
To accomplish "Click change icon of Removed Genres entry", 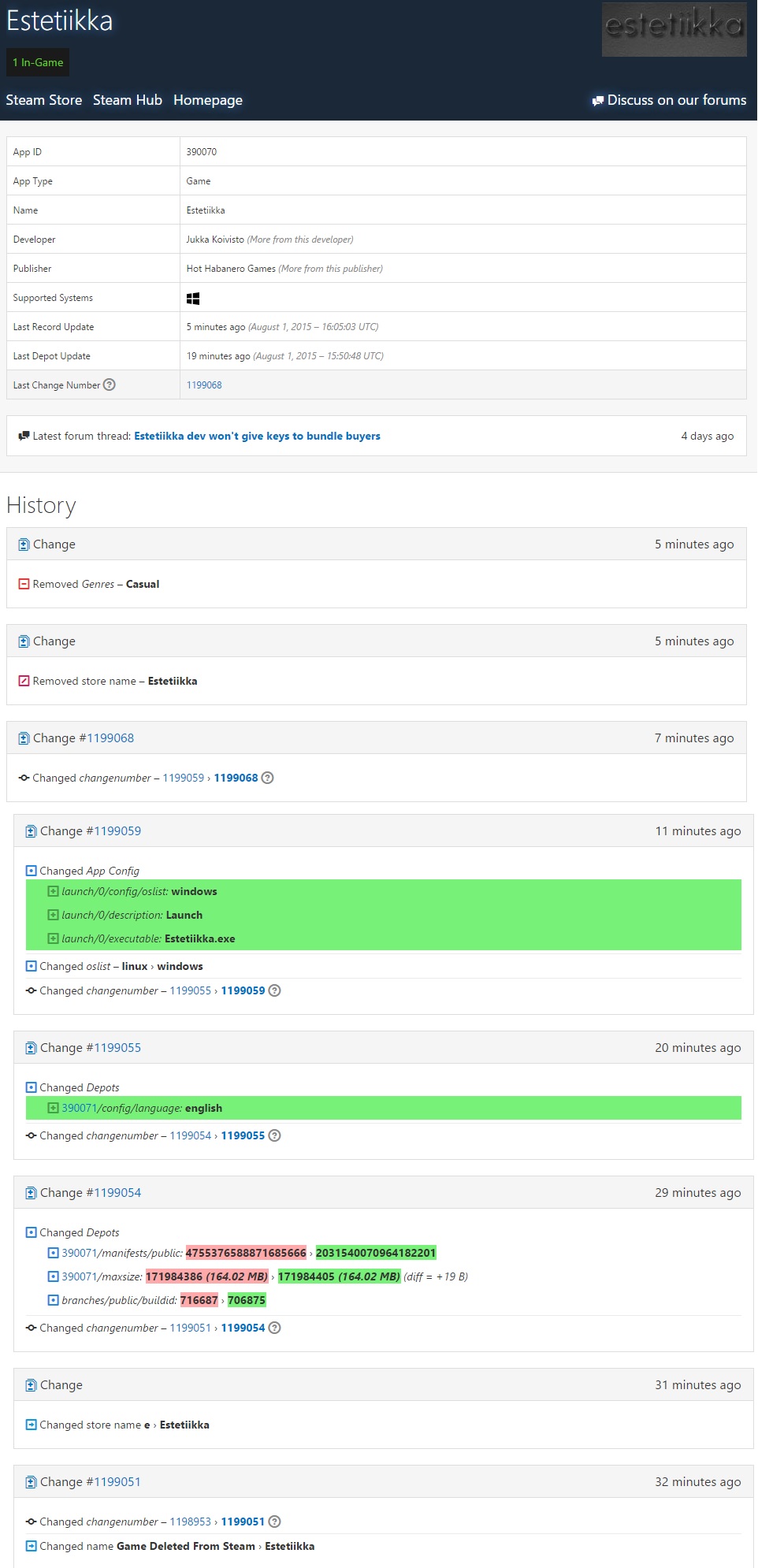I will point(24,544).
